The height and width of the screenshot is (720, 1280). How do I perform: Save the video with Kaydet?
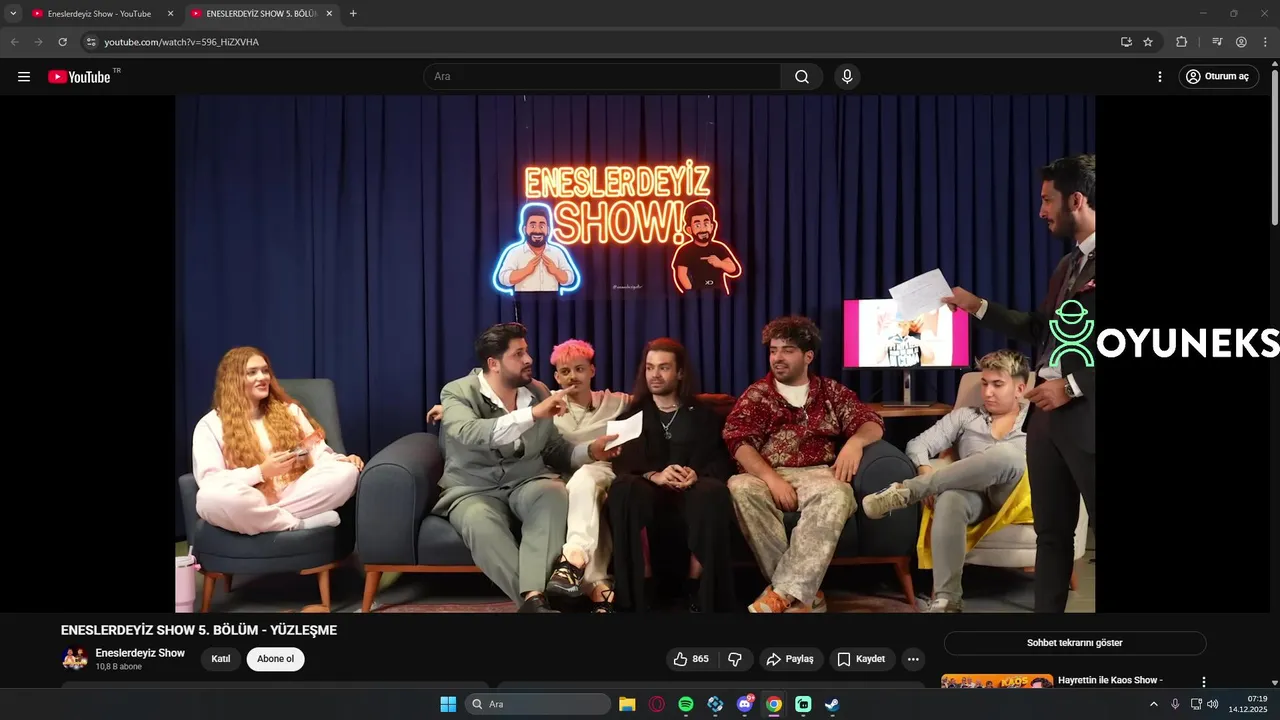pos(861,659)
